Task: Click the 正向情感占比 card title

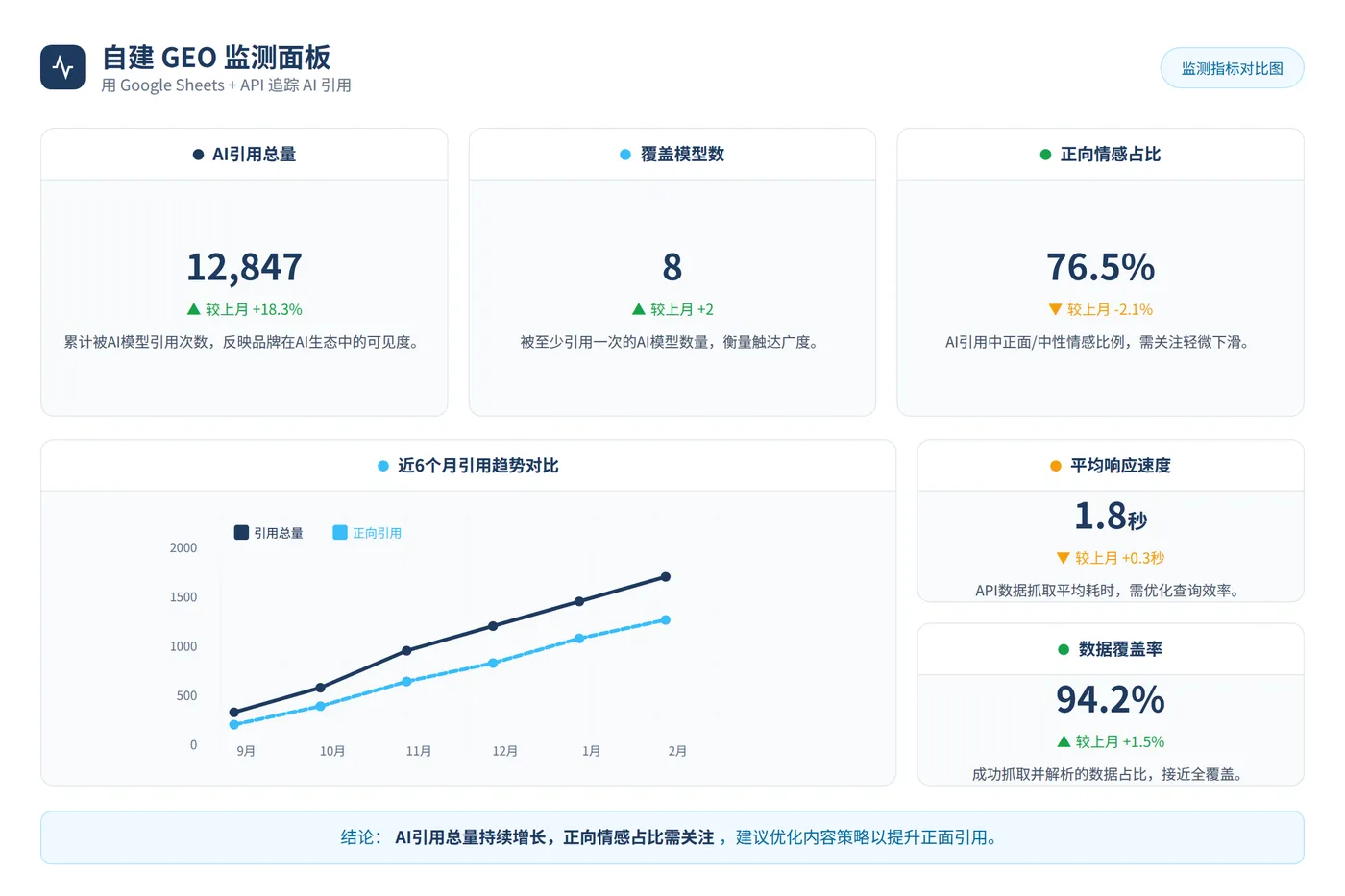Action: (x=1111, y=155)
